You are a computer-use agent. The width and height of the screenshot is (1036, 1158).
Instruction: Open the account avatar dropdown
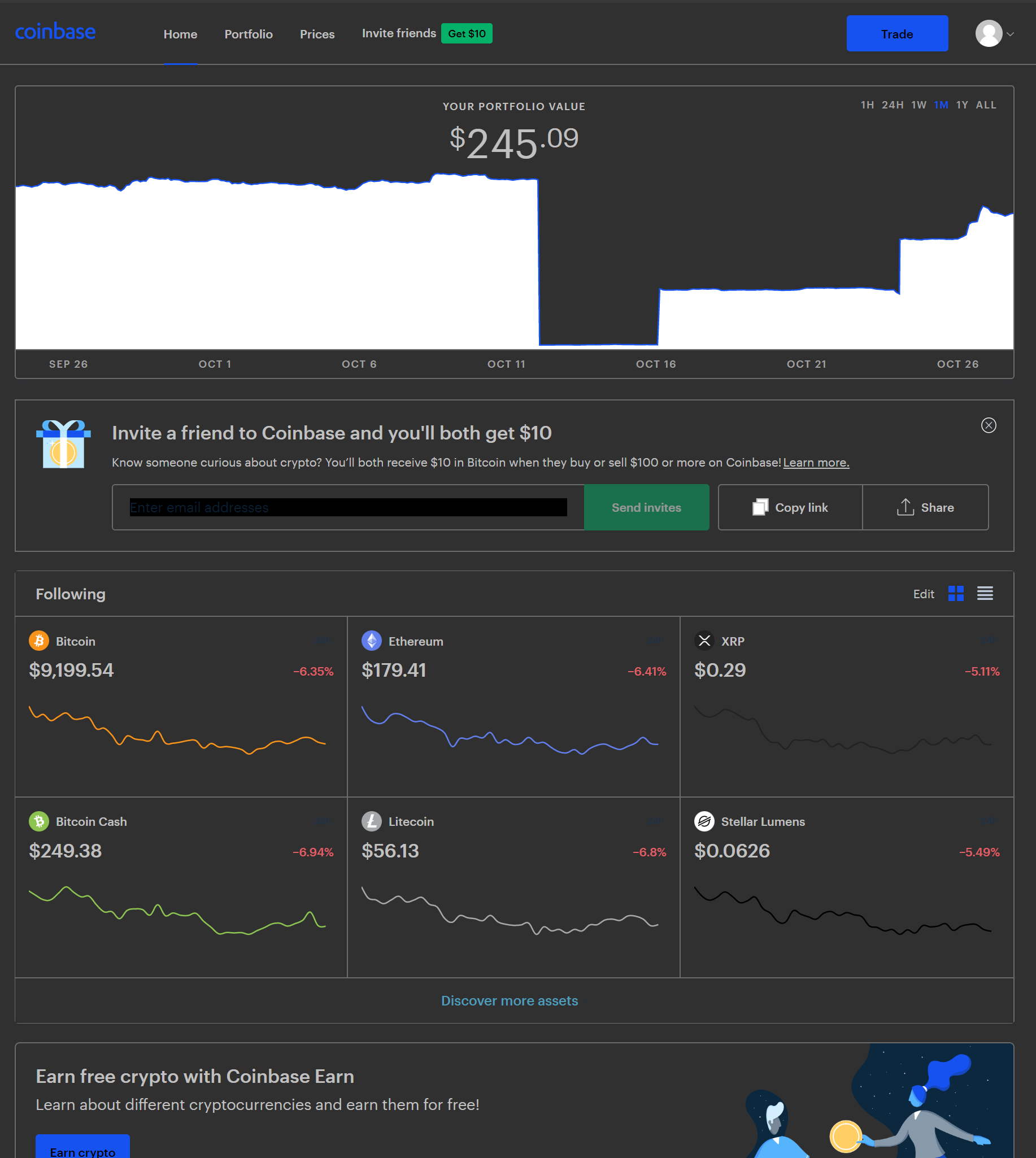[989, 33]
